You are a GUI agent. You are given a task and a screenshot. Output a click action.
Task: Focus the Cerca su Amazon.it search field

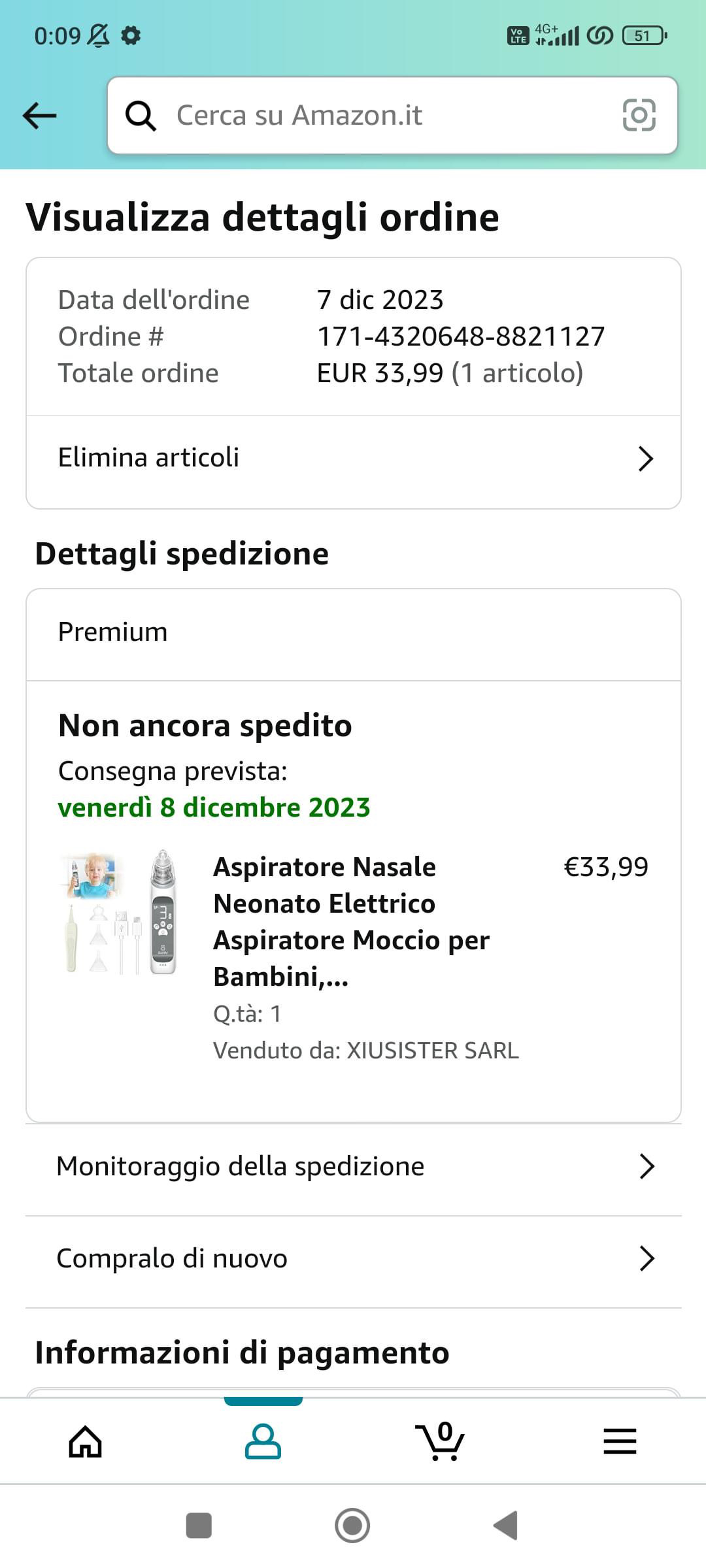click(392, 116)
